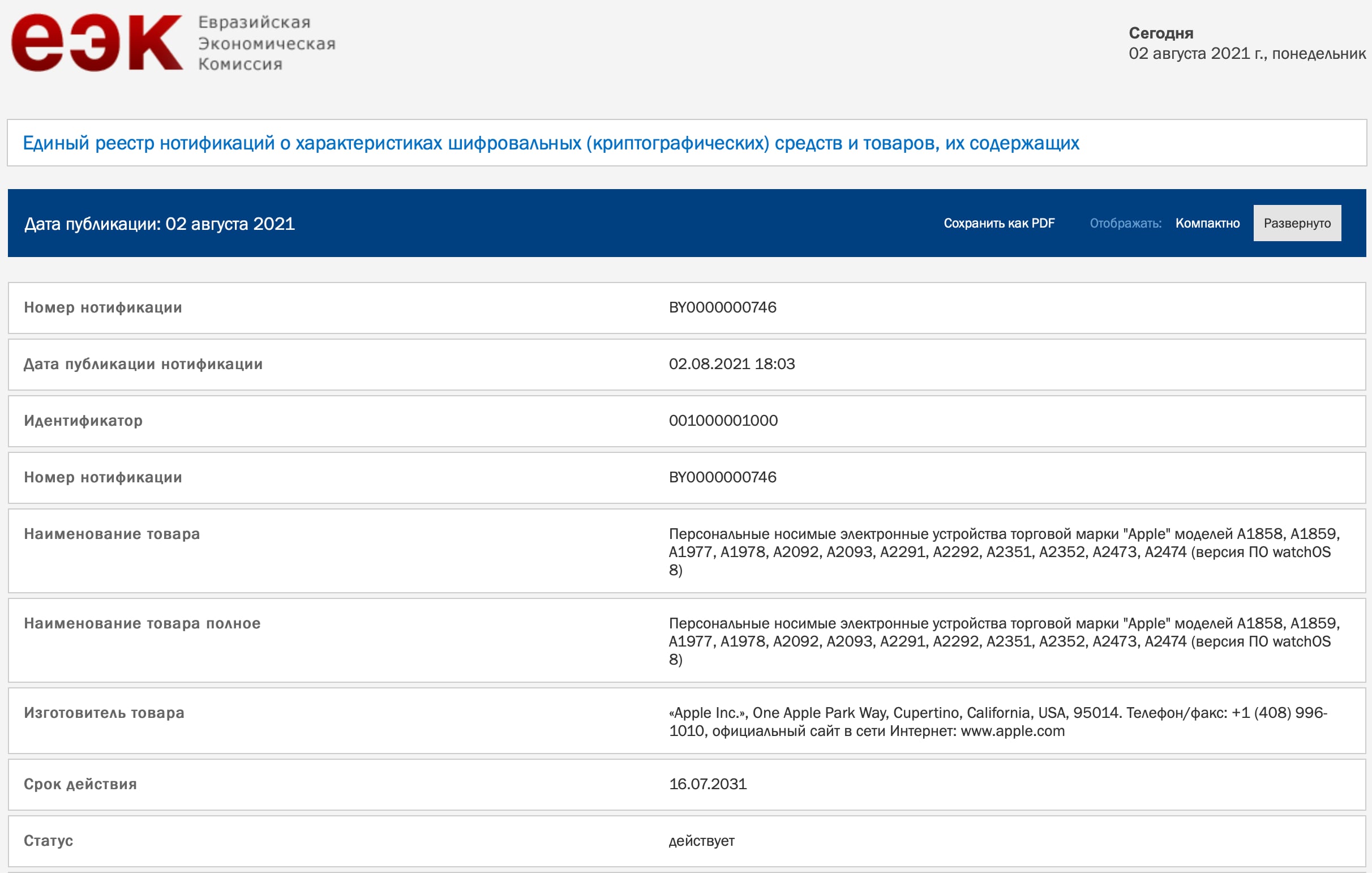Select the Развернуто display mode
The image size is (1372, 873).
(x=1296, y=224)
